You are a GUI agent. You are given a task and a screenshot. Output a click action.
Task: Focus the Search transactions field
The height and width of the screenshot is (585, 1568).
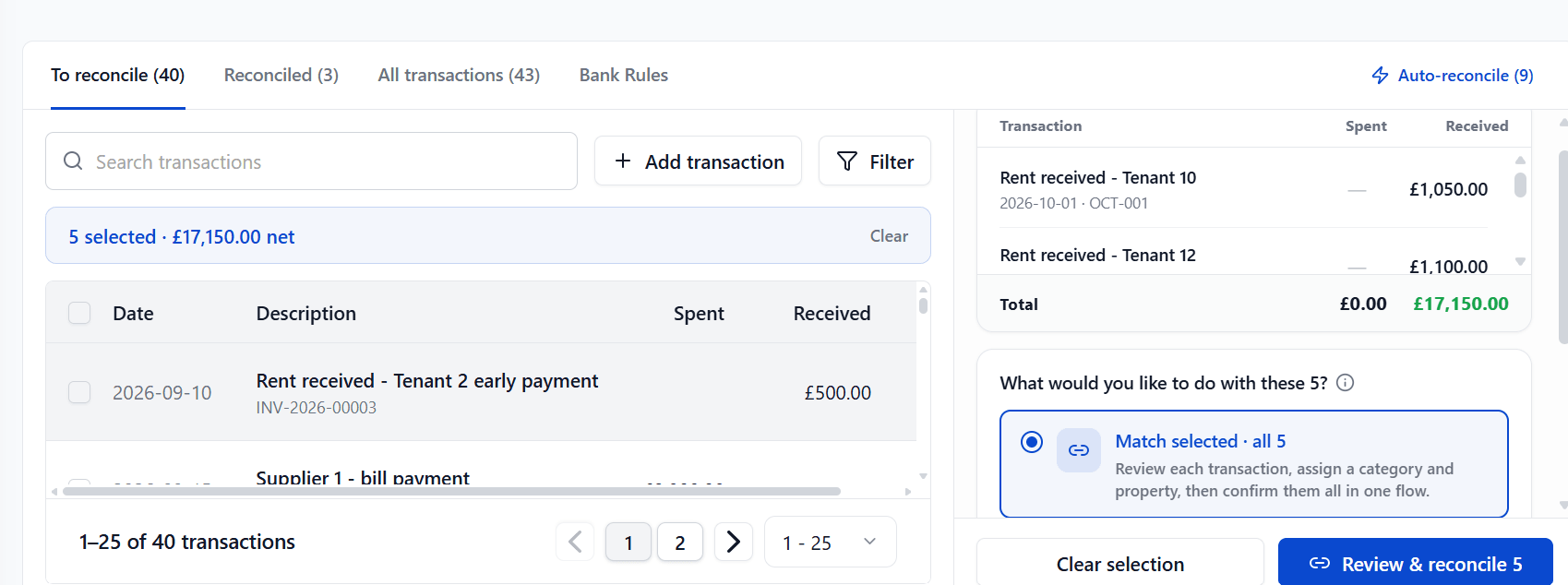click(x=311, y=161)
